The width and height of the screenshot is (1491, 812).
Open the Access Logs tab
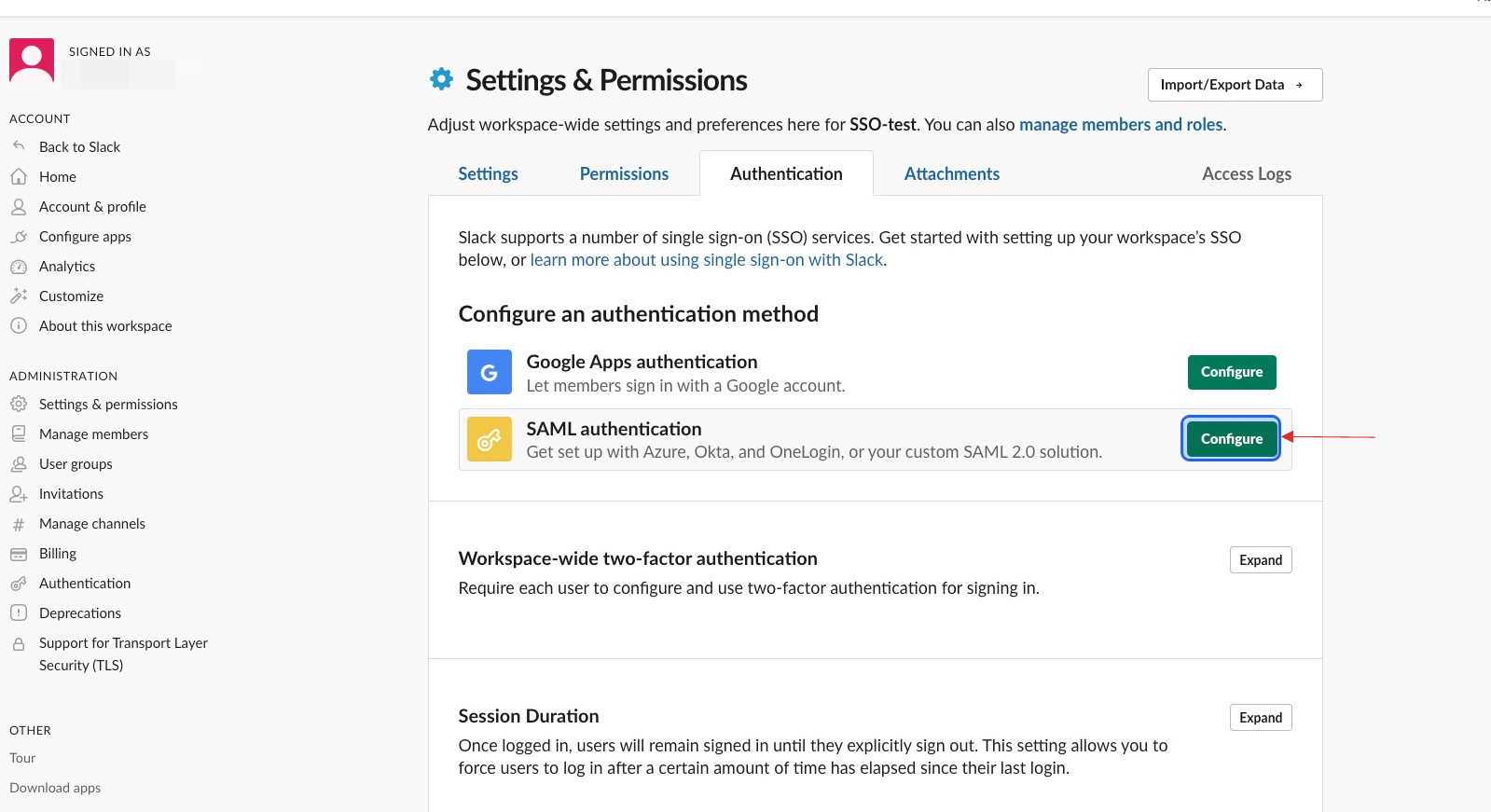pyautogui.click(x=1247, y=173)
